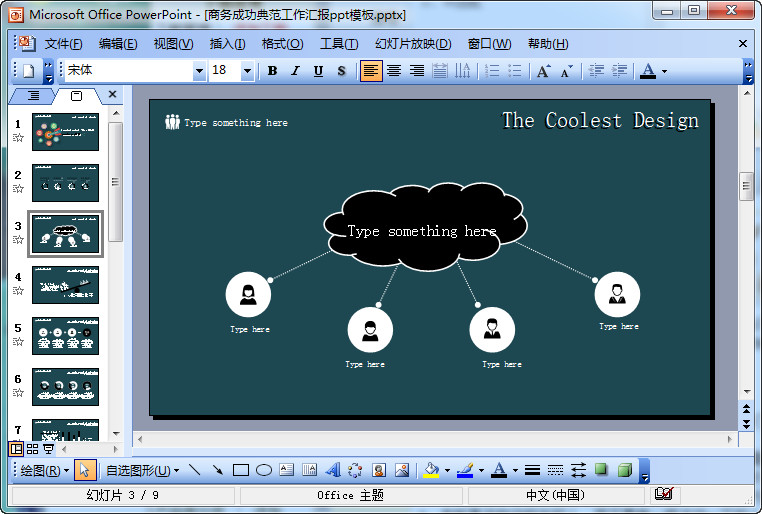
Task: Insert clip art
Action: click(x=379, y=470)
